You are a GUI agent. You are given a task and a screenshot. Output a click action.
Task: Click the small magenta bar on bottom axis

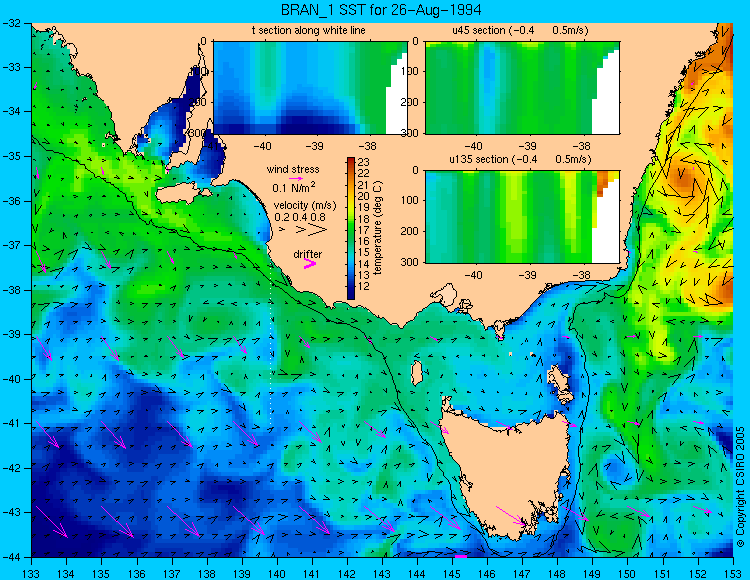[x=461, y=556]
